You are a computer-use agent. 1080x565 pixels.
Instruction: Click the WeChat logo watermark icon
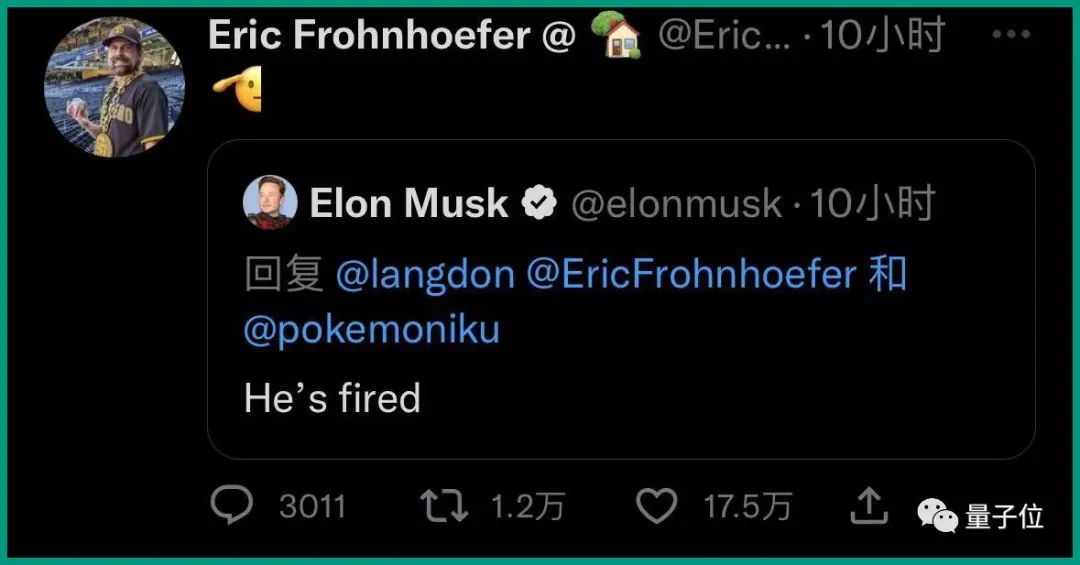[x=938, y=516]
